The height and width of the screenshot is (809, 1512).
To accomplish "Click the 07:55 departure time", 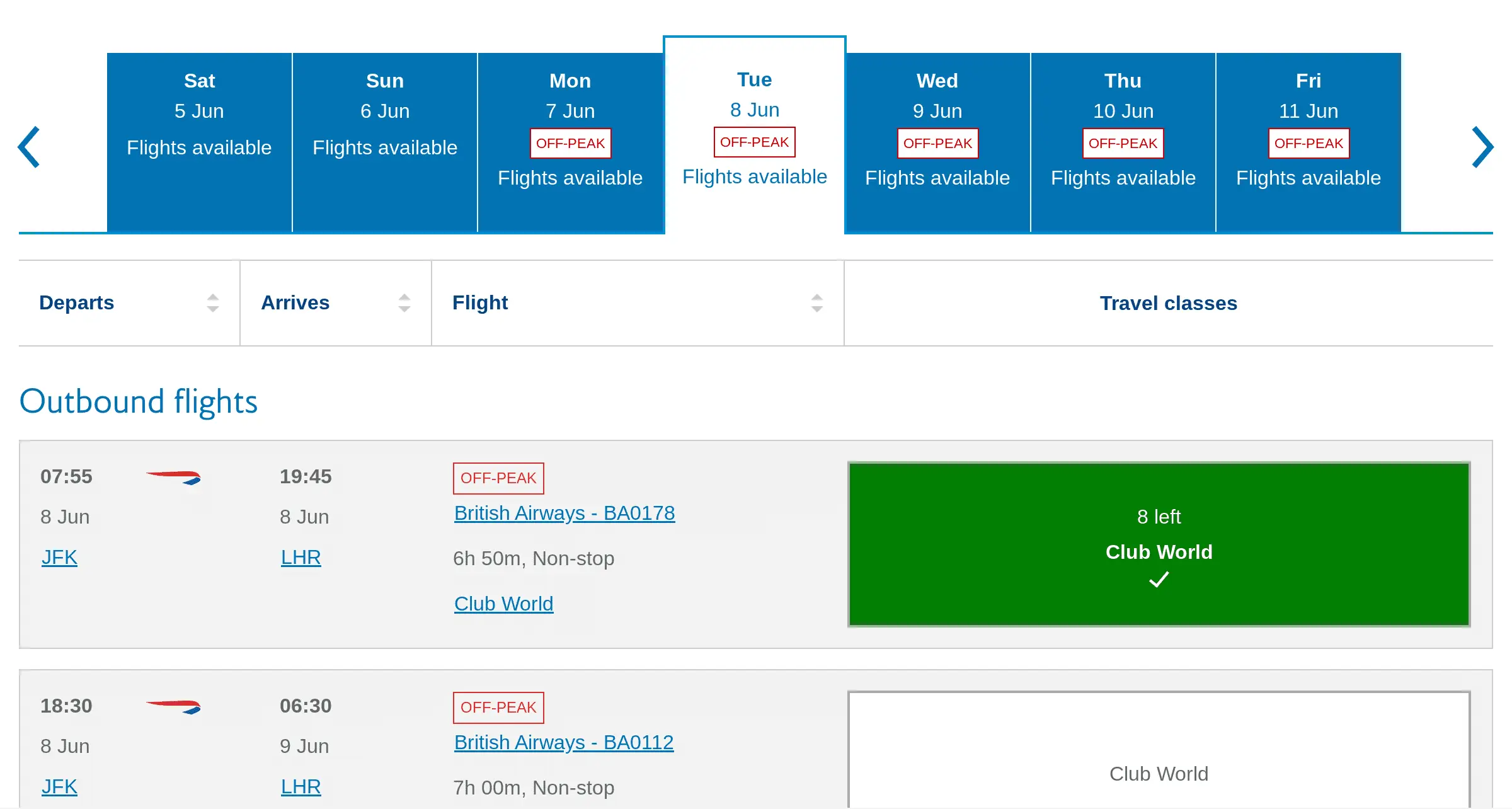I will [66, 476].
